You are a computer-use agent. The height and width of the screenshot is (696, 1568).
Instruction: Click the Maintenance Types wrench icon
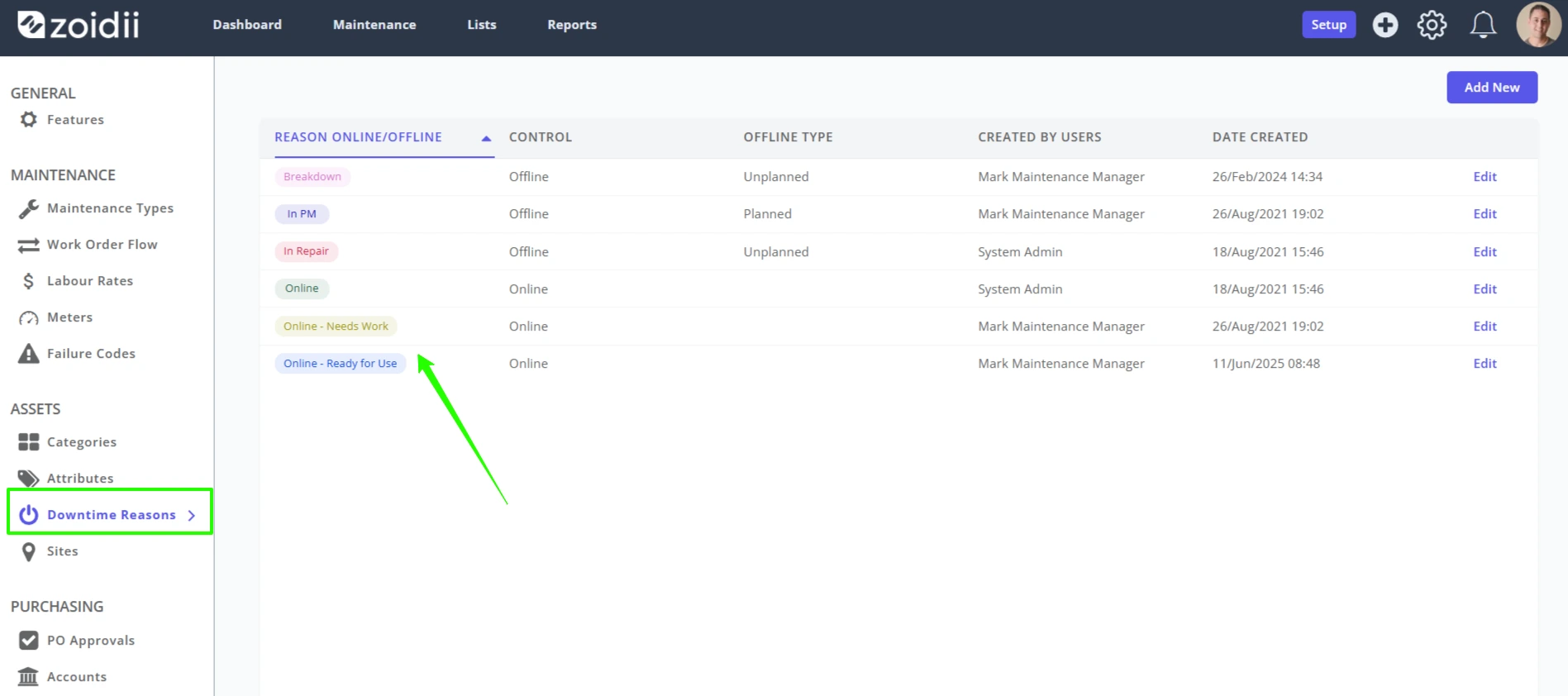(x=29, y=208)
